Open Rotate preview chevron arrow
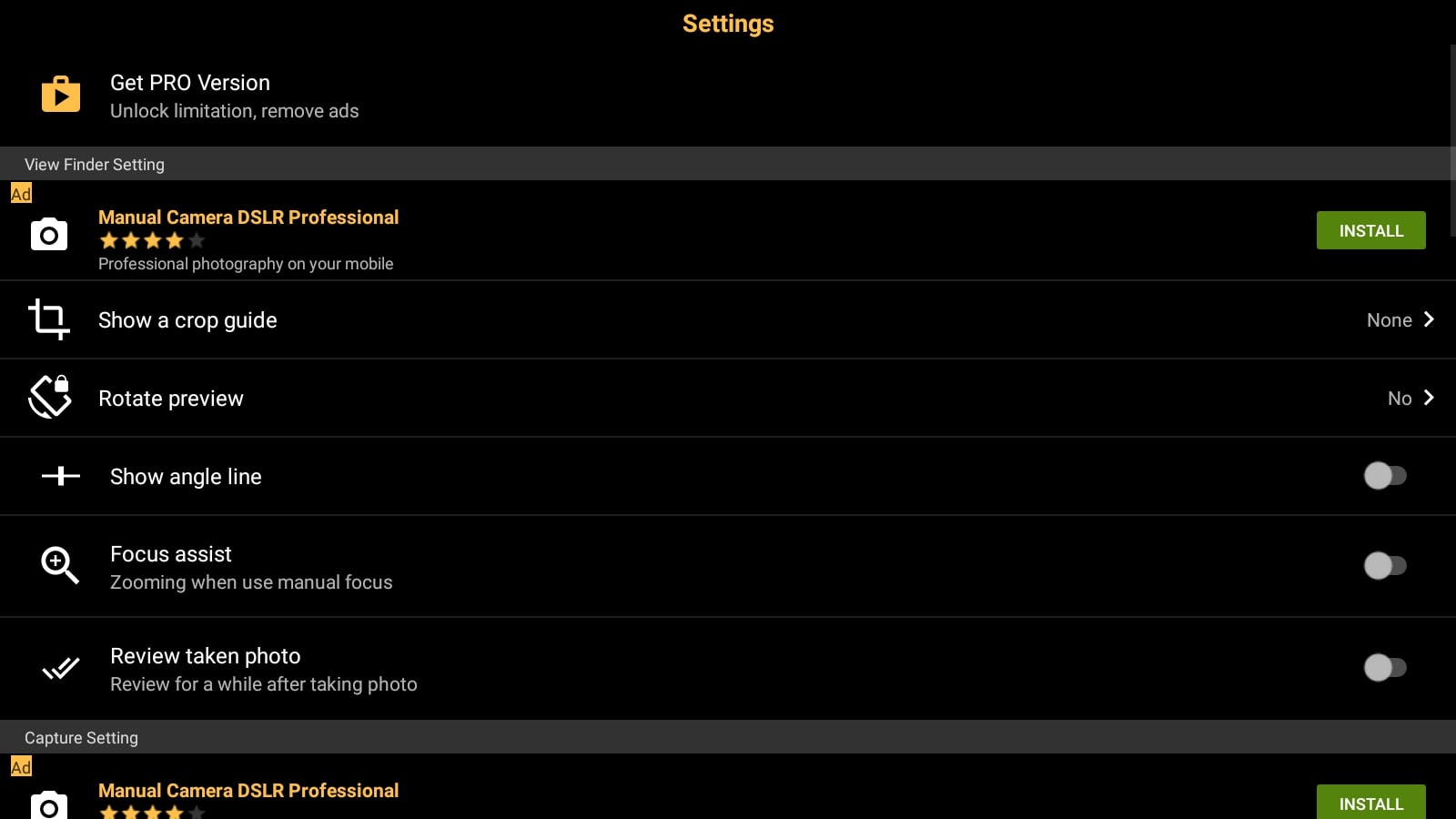This screenshot has width=1456, height=819. click(1429, 398)
